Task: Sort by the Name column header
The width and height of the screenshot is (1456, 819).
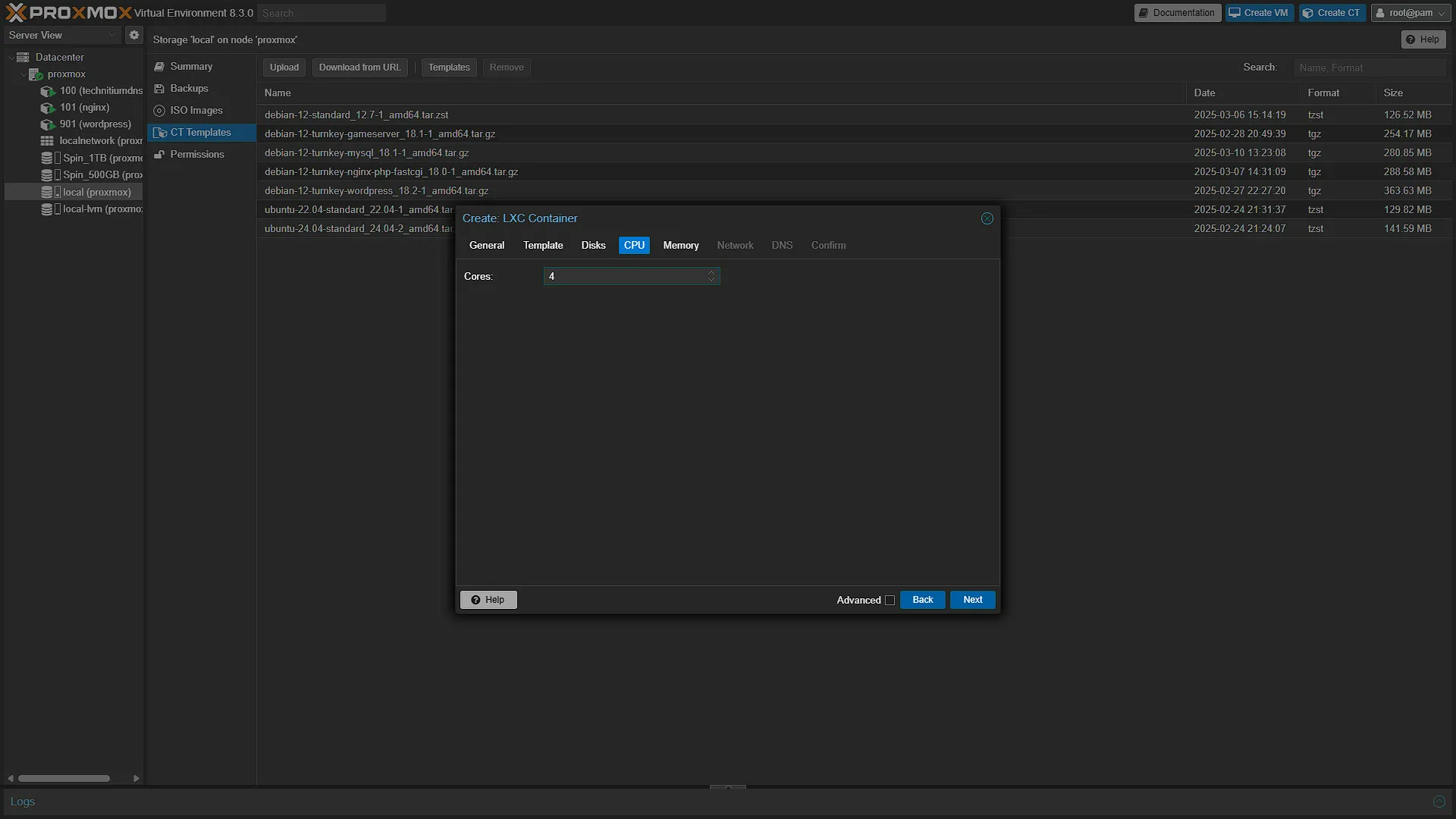Action: click(721, 93)
